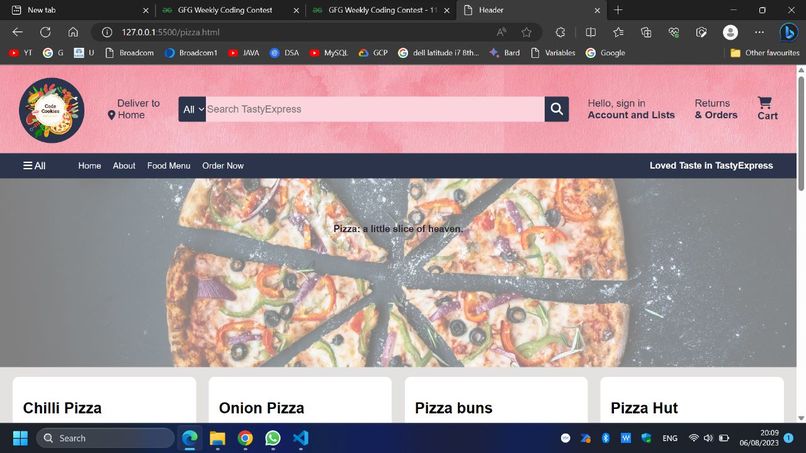The width and height of the screenshot is (806, 453).
Task: Open the Pizza buns card
Action: [496, 400]
